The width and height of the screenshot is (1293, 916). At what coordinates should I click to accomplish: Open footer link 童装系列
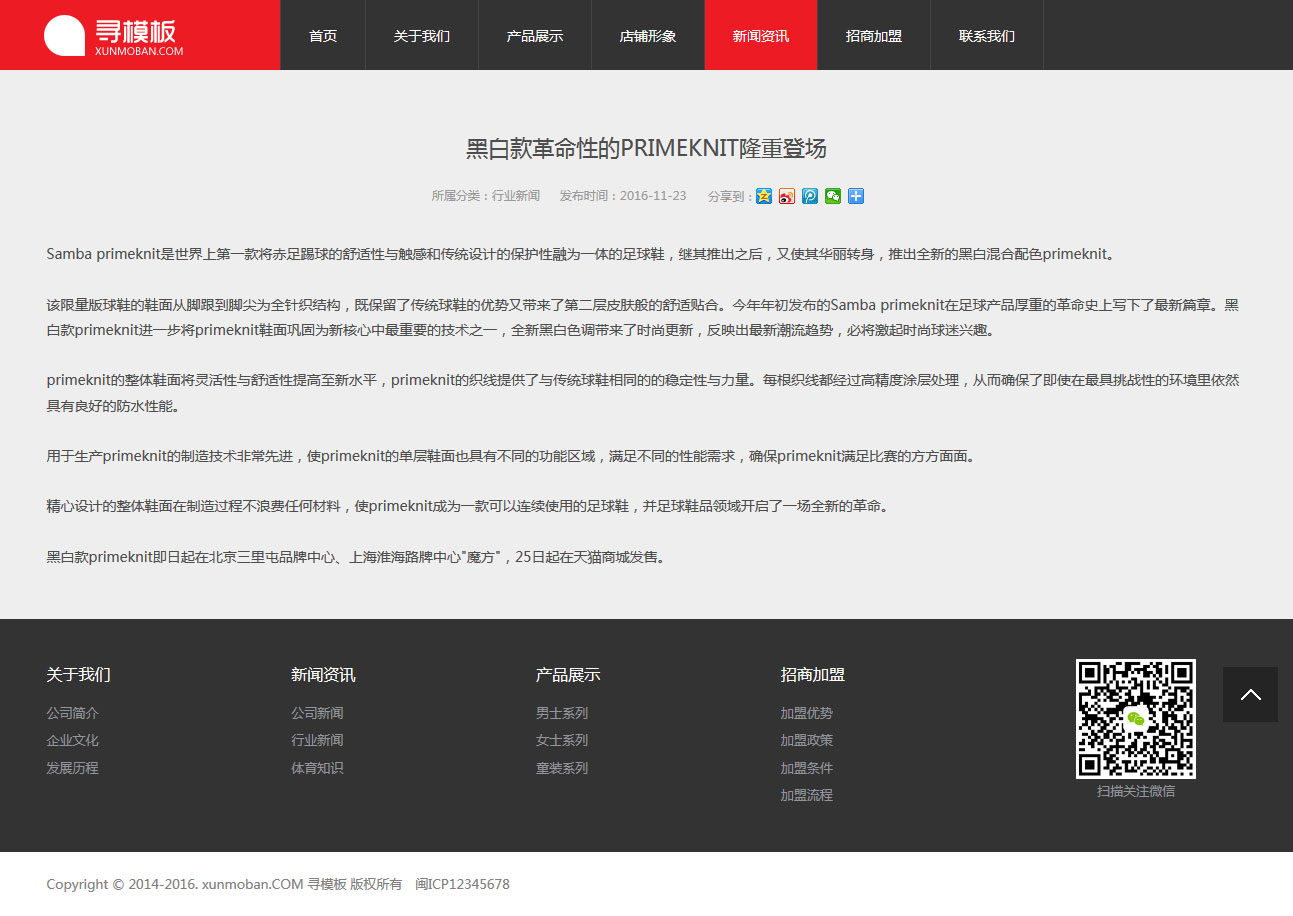click(562, 768)
